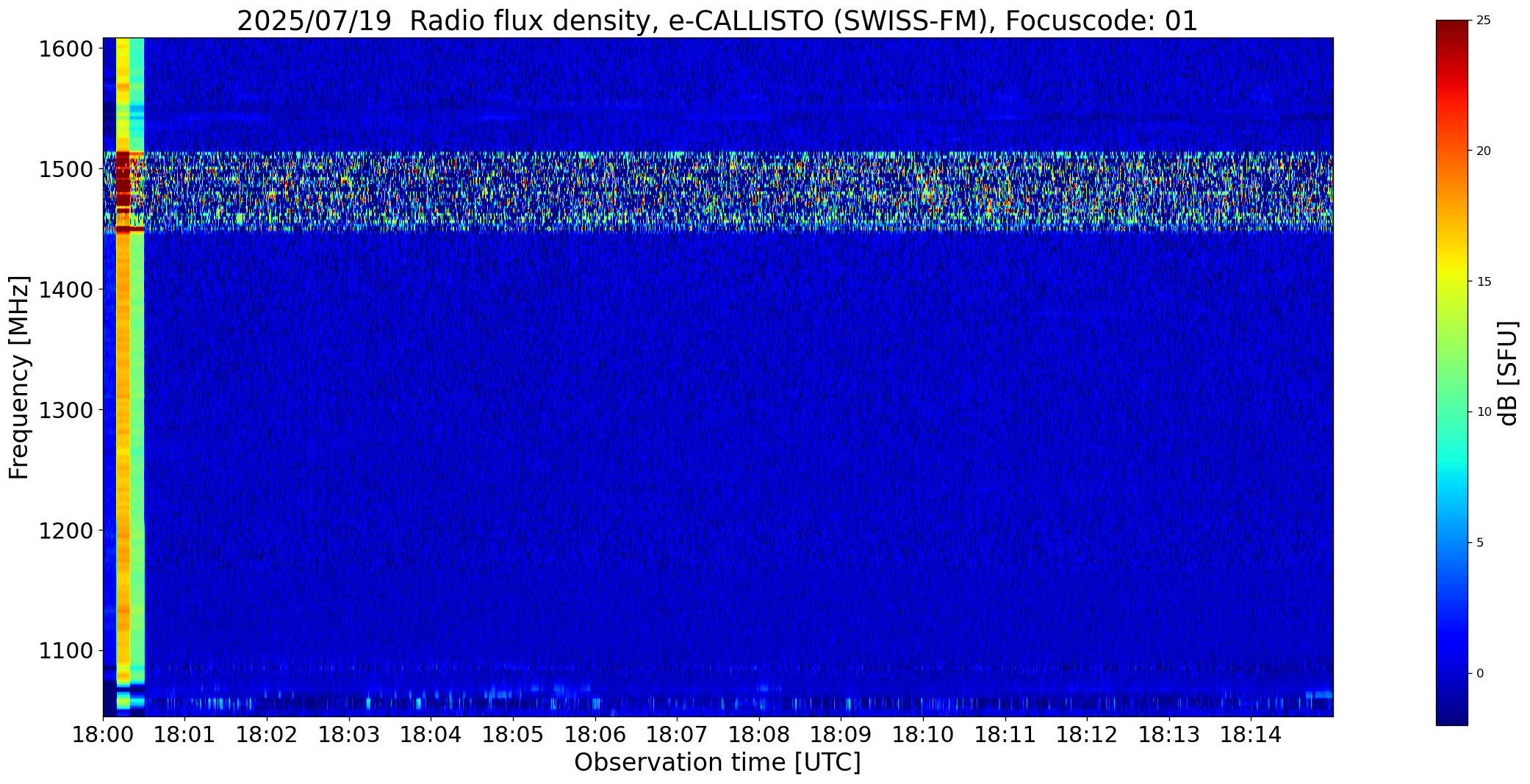Click the colorbar tick label 10
The image size is (1530, 784).
coord(1484,412)
